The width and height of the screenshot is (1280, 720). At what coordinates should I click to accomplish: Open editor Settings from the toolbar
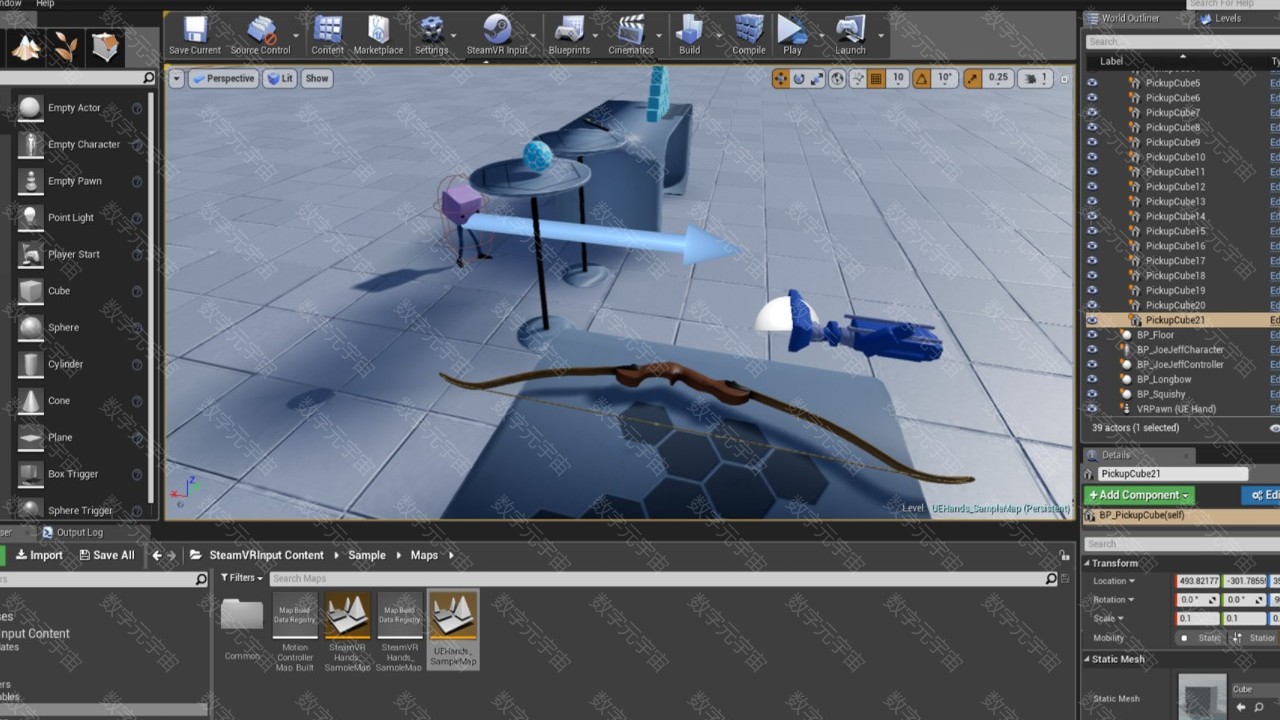point(431,35)
